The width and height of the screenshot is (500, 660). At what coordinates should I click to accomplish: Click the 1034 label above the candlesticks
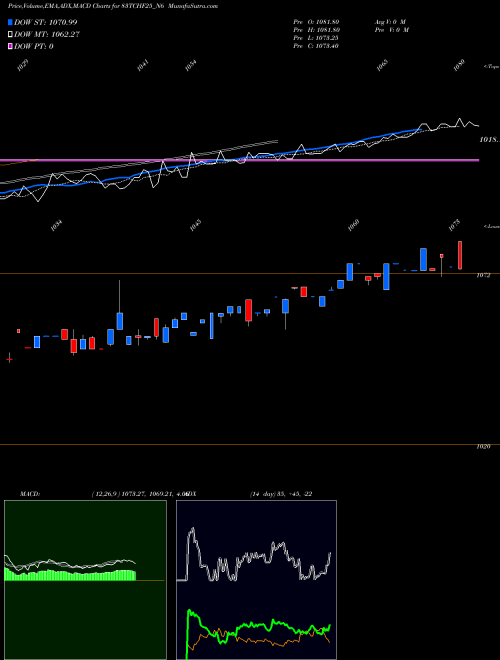tap(56, 225)
